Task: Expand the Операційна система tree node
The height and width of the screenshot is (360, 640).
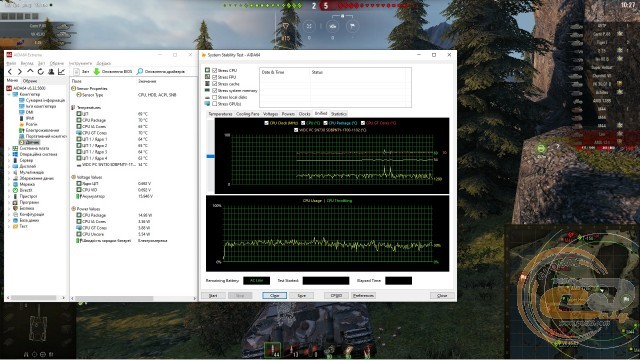Action: click(9, 154)
